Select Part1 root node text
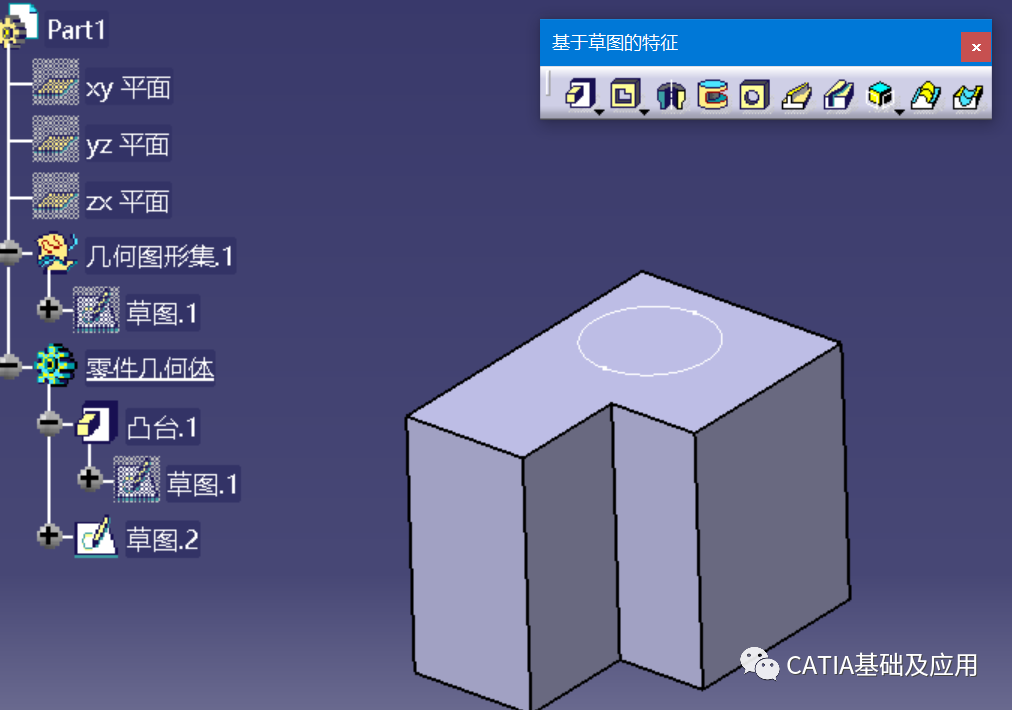Viewport: 1012px width, 710px height. 76,30
